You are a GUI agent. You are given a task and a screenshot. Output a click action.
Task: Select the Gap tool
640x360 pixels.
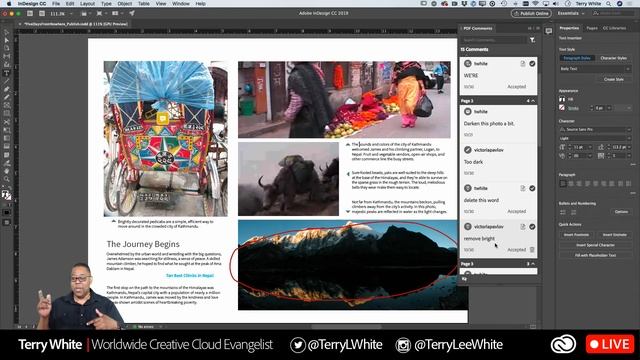click(x=7, y=56)
